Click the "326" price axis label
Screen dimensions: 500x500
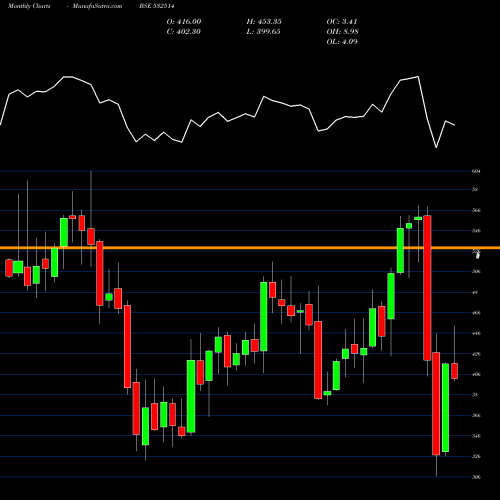click(476, 456)
